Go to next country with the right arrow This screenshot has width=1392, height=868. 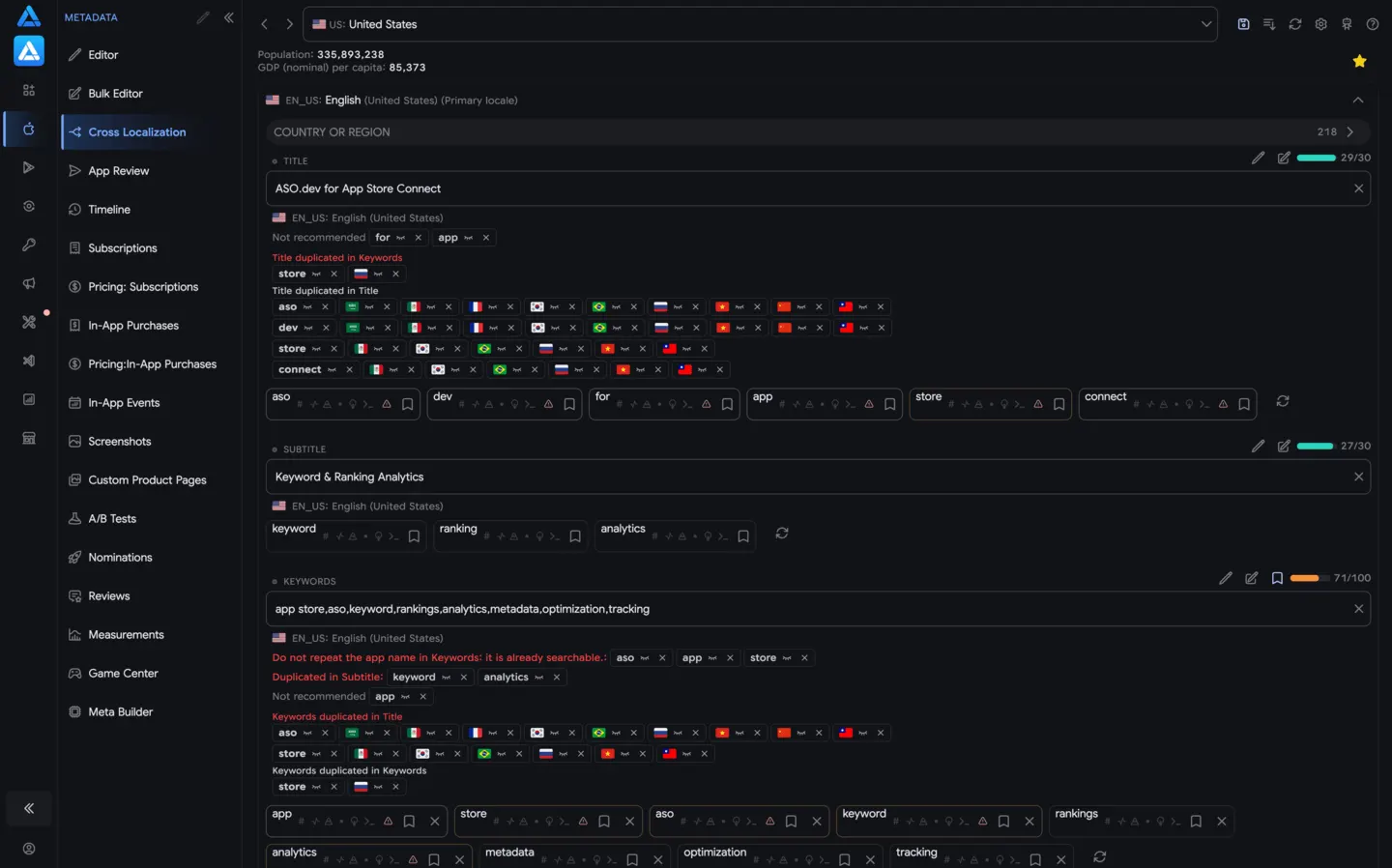[x=289, y=24]
